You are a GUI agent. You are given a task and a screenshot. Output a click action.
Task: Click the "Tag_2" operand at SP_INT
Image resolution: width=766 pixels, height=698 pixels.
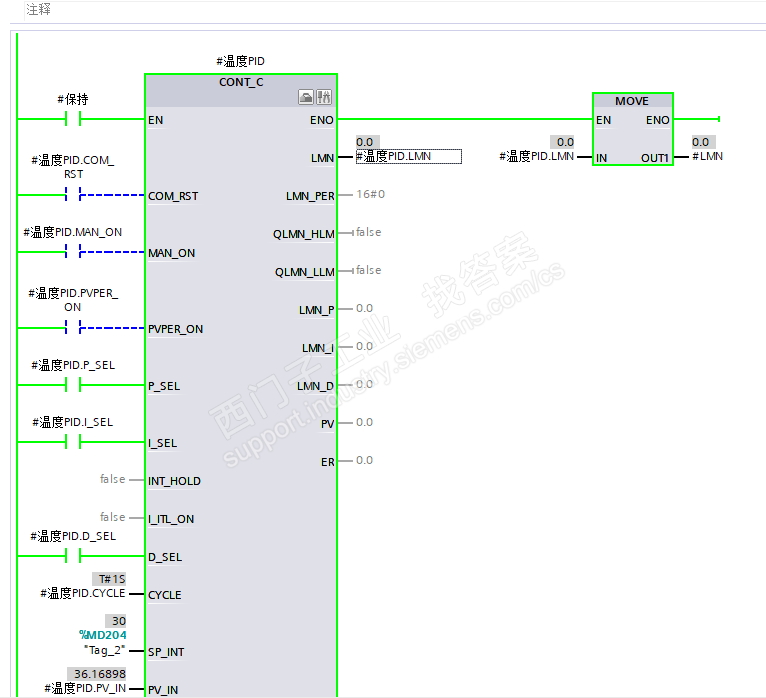point(105,650)
